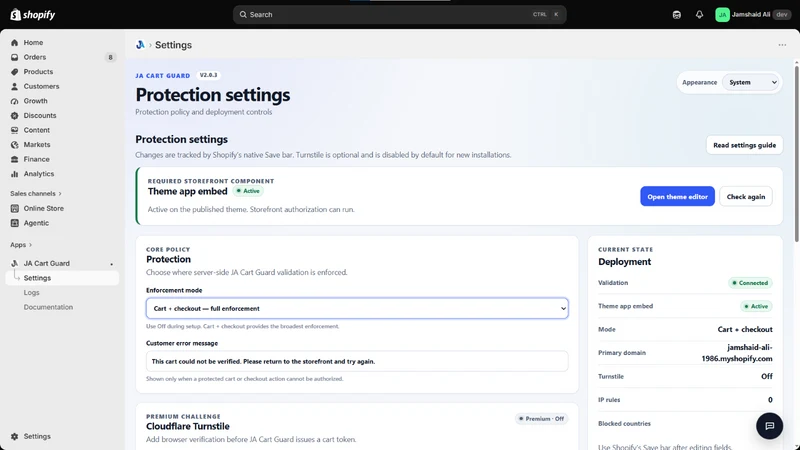Open the Logs subpage
This screenshot has height=450, width=800.
[31, 293]
